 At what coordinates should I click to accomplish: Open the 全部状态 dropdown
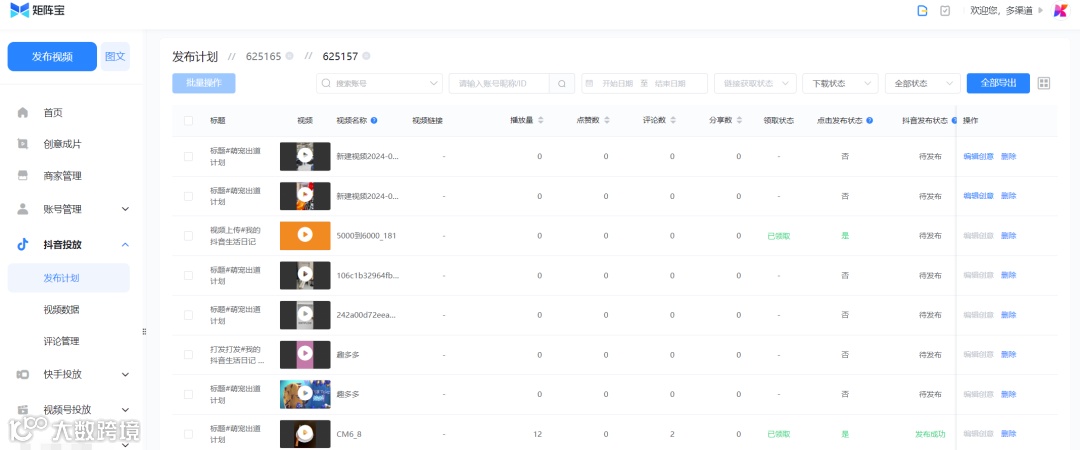(923, 83)
